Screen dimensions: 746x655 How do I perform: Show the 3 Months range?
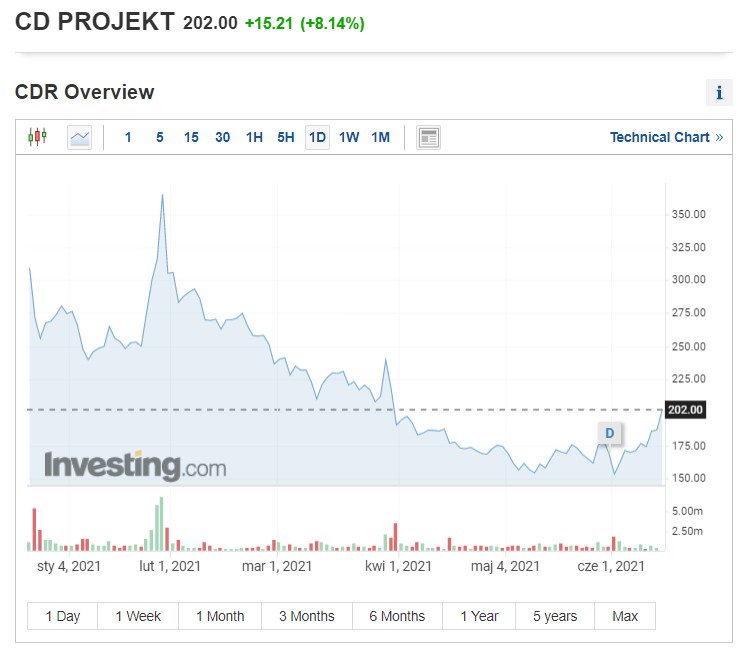coord(307,616)
